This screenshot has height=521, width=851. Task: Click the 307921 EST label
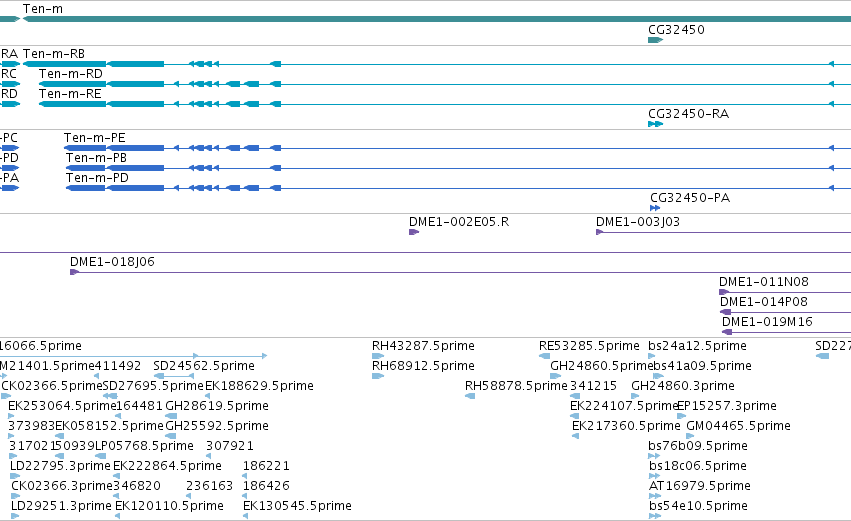230,446
